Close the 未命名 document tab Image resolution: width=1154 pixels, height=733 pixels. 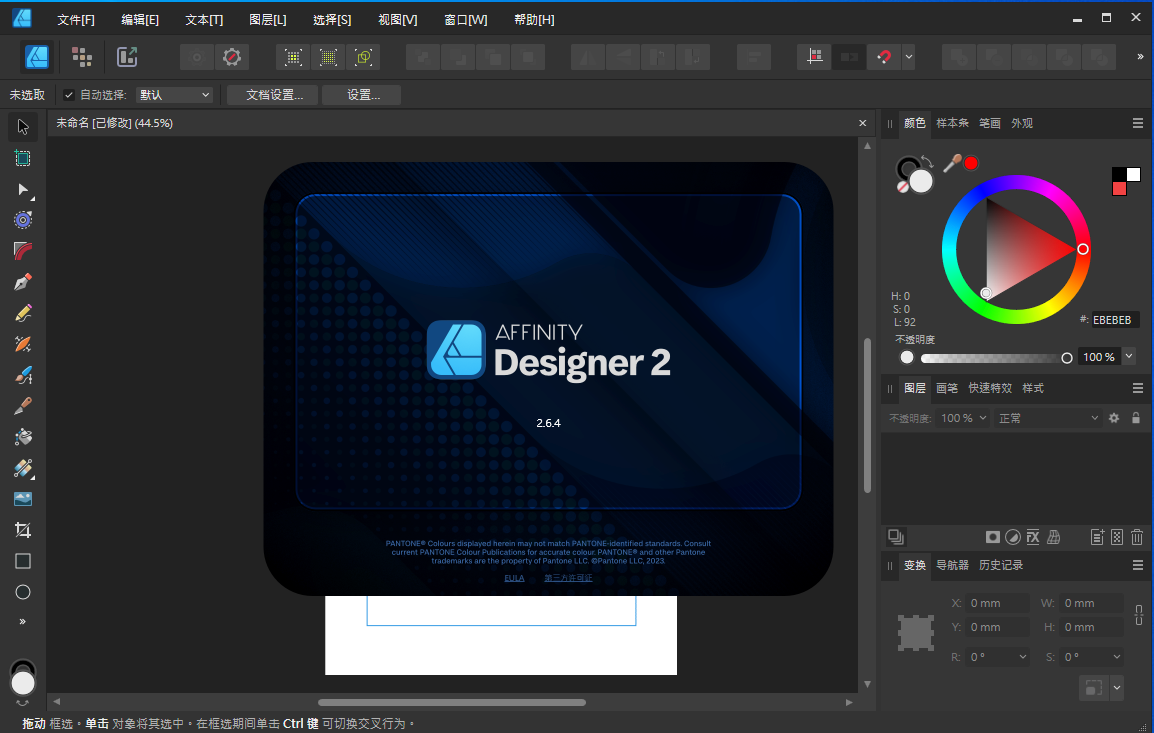863,123
